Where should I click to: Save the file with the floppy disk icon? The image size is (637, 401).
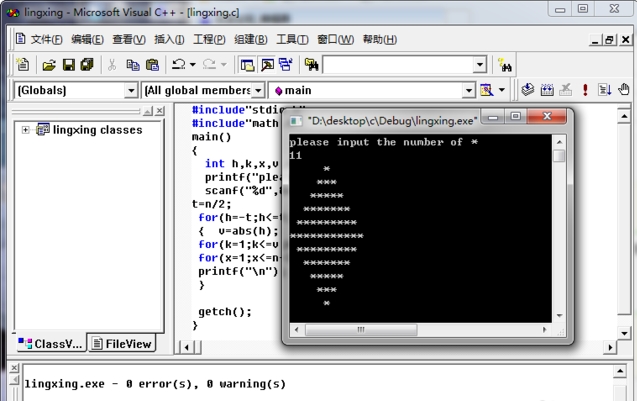[x=68, y=65]
